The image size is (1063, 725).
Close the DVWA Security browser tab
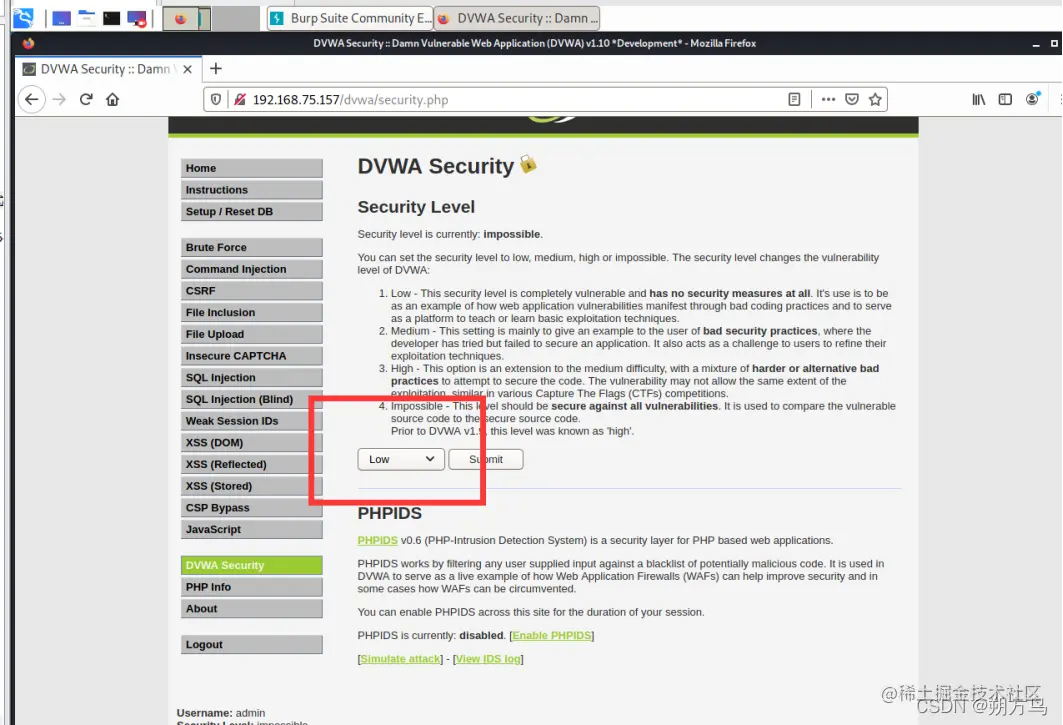(188, 69)
